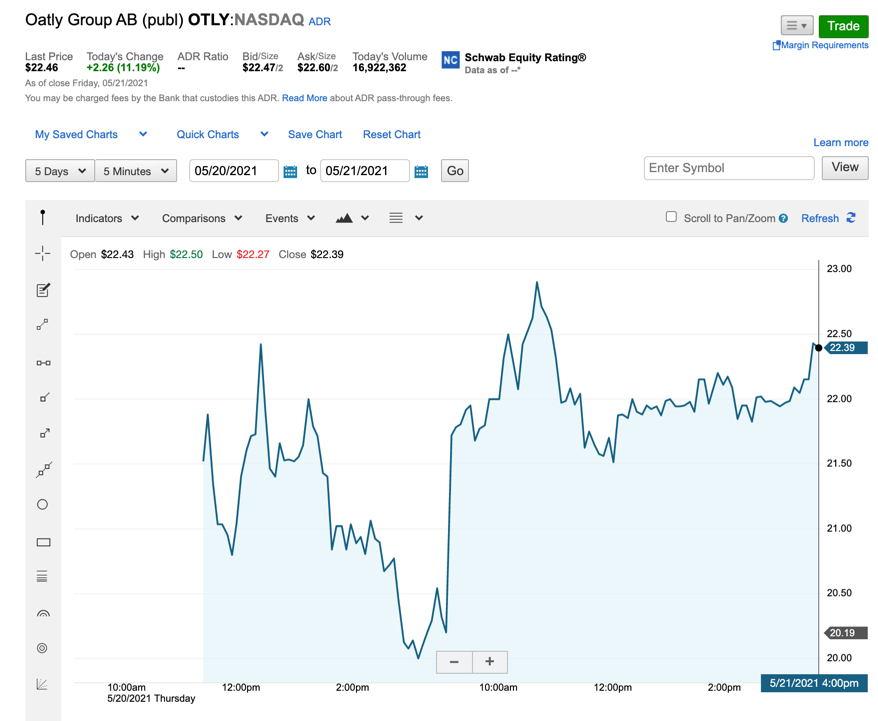
Task: Click the 22.39 current price marker
Action: click(x=846, y=348)
